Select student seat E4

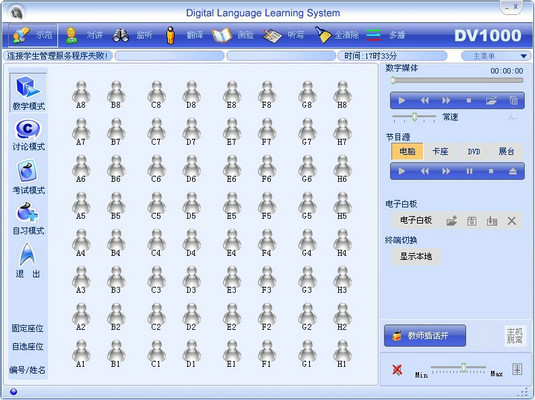[232, 243]
